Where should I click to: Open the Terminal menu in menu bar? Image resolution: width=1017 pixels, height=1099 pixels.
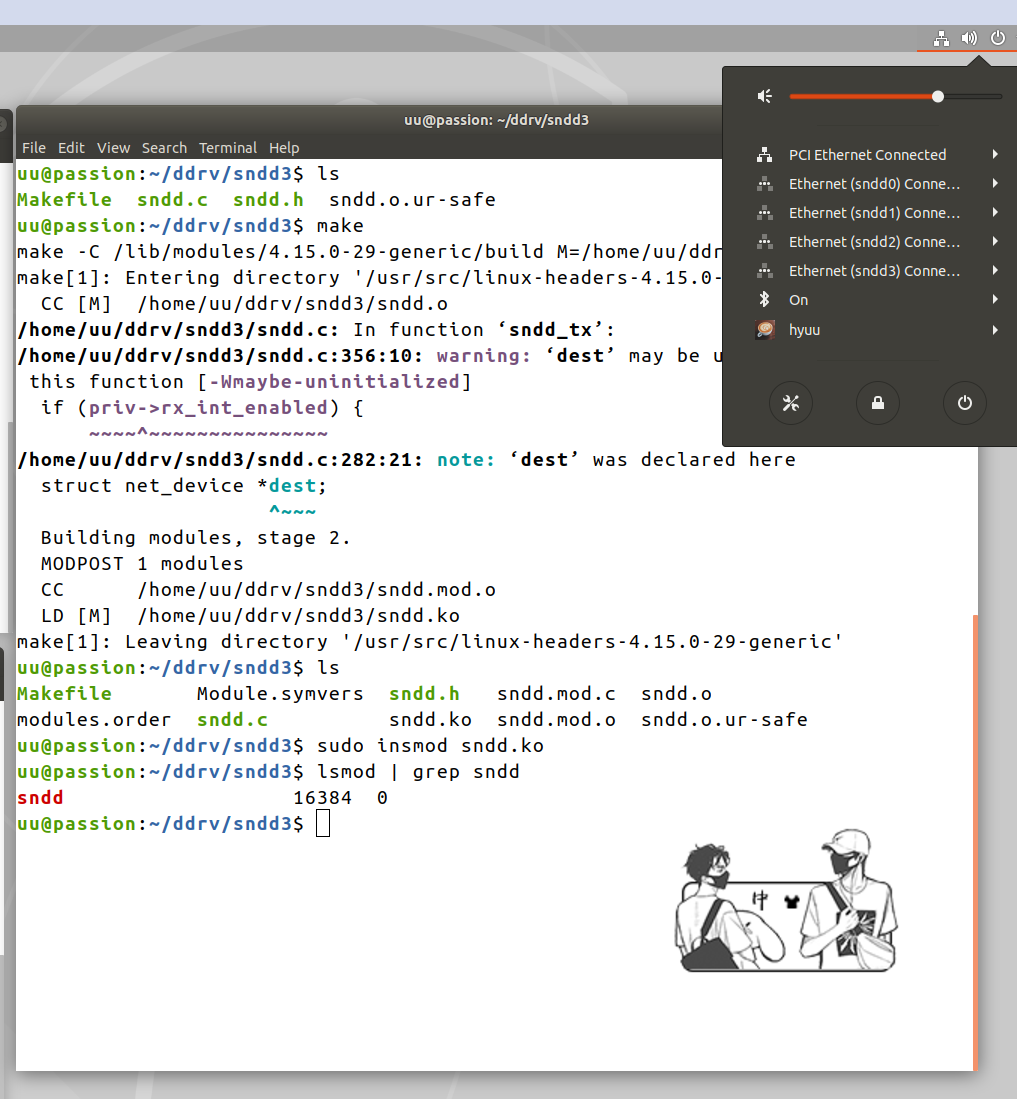(227, 148)
